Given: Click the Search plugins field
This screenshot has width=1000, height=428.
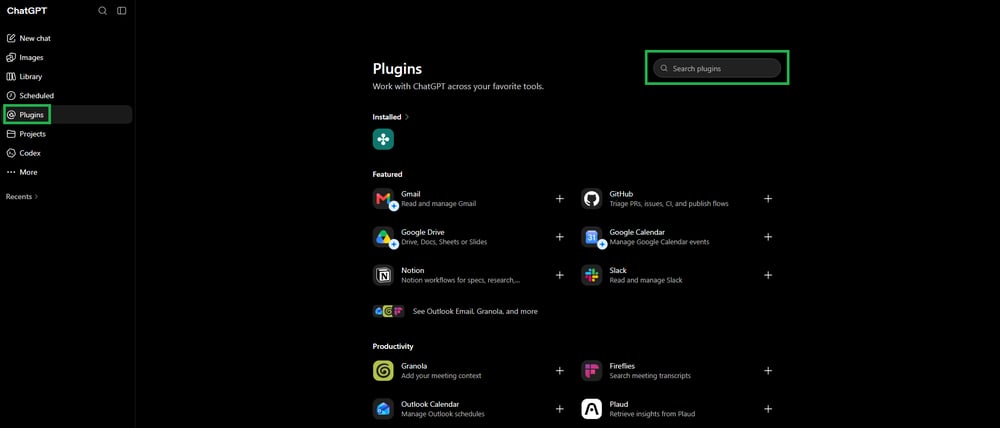Looking at the screenshot, I should point(717,68).
